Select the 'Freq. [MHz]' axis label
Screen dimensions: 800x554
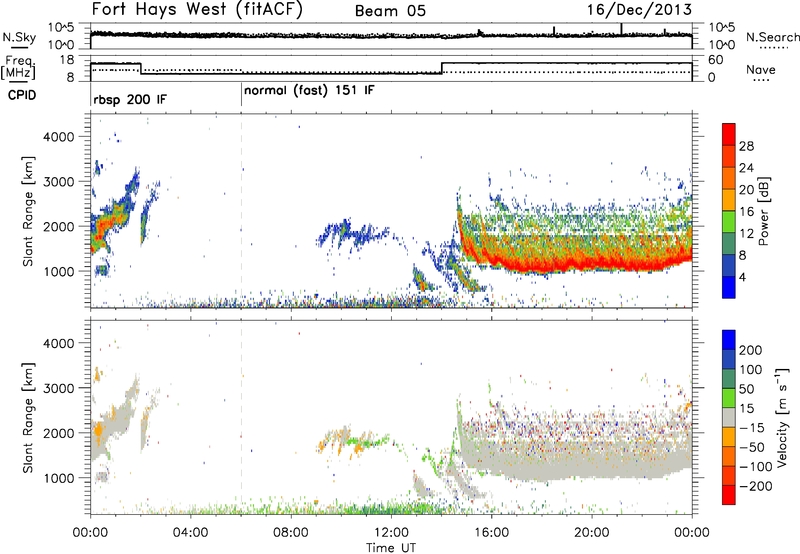18,68
